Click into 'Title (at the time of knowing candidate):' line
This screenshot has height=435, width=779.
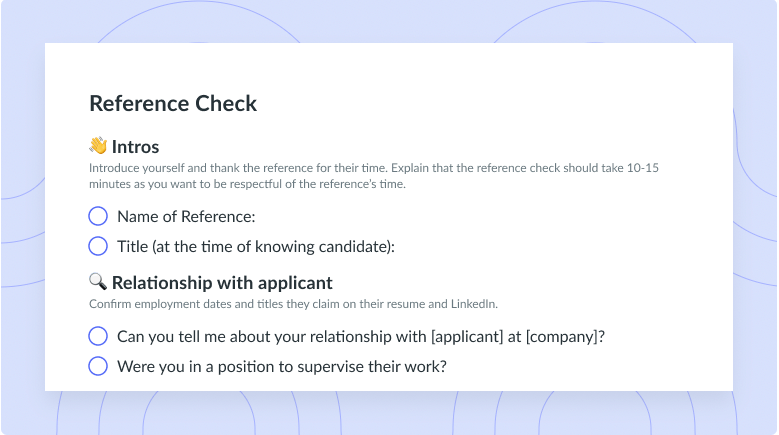click(256, 247)
